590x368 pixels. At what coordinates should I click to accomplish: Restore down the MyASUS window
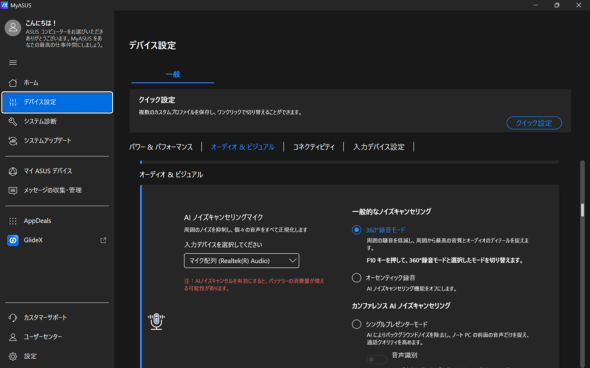(557, 5)
